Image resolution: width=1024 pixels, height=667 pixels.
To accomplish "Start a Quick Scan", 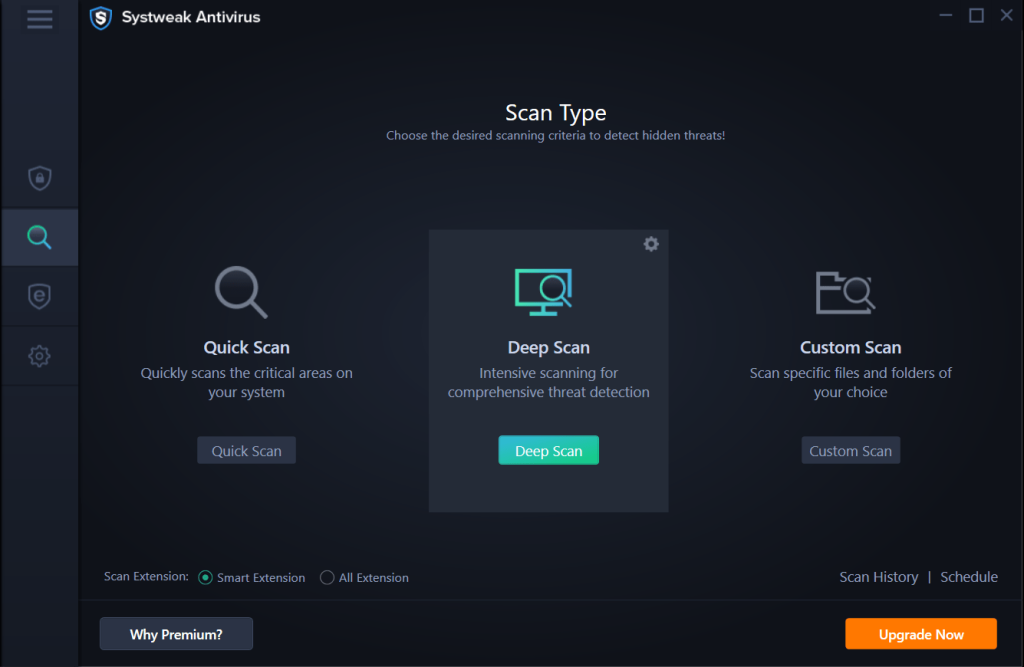I will 246,451.
